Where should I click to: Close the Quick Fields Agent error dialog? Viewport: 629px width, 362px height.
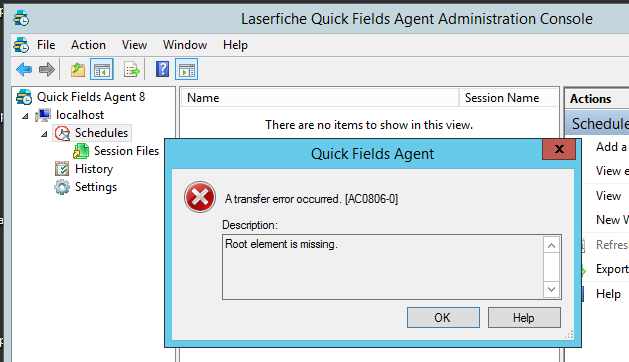(559, 149)
